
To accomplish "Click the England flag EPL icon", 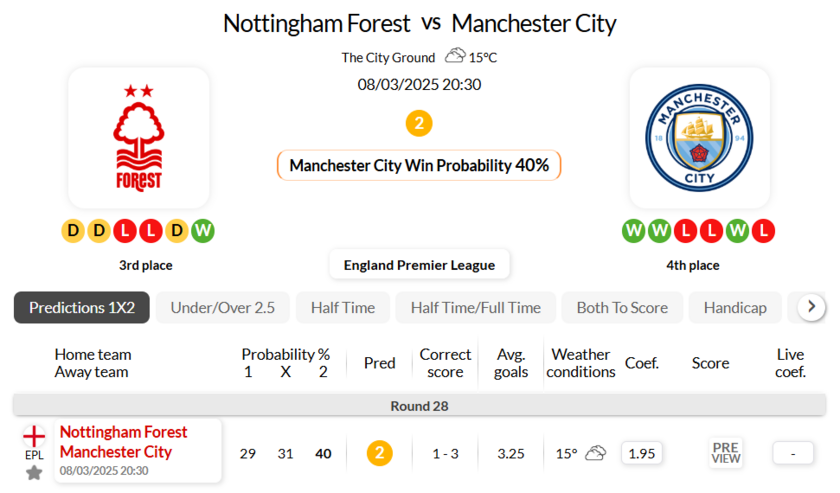I will point(34,437).
